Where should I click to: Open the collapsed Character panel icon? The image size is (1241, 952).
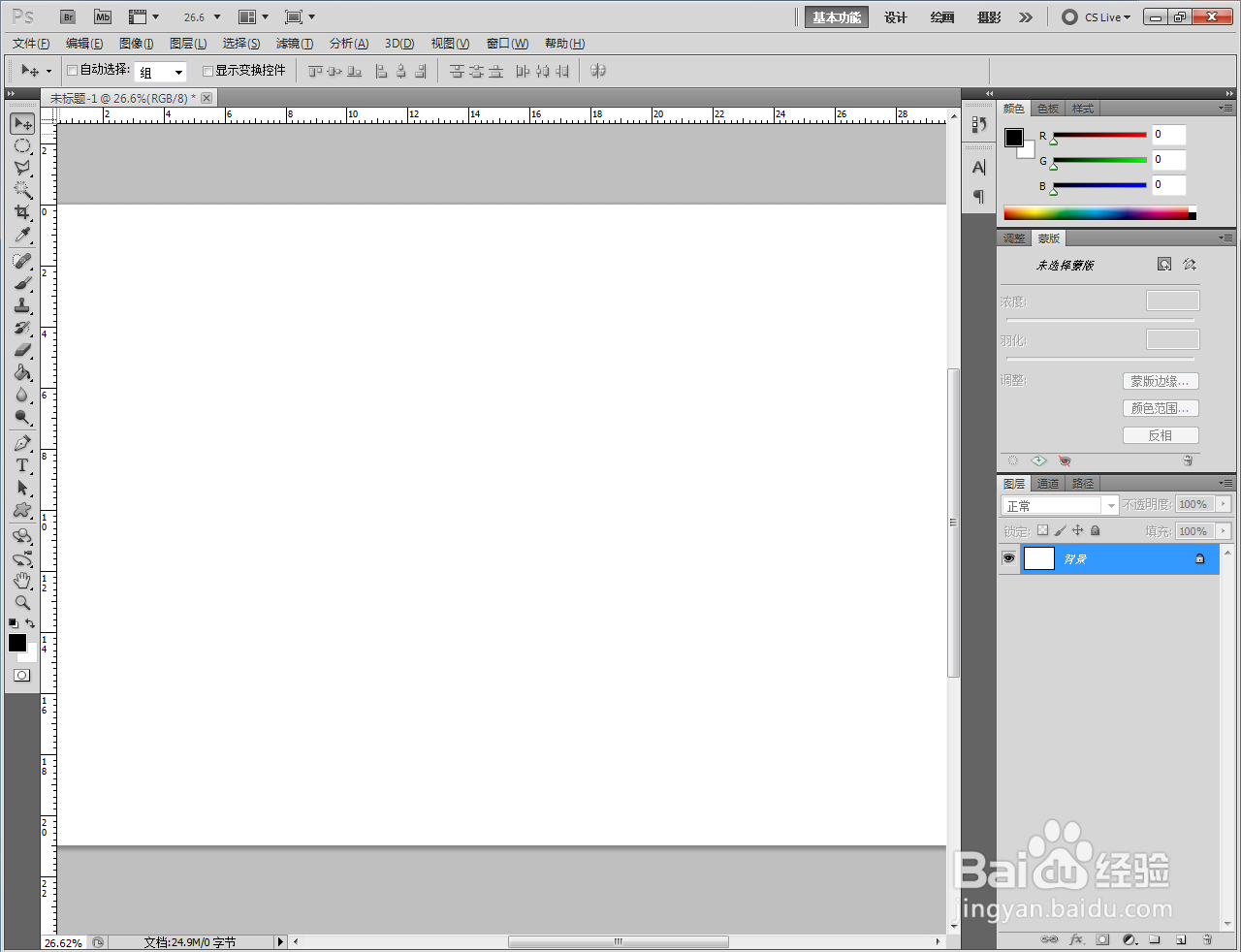tap(979, 168)
